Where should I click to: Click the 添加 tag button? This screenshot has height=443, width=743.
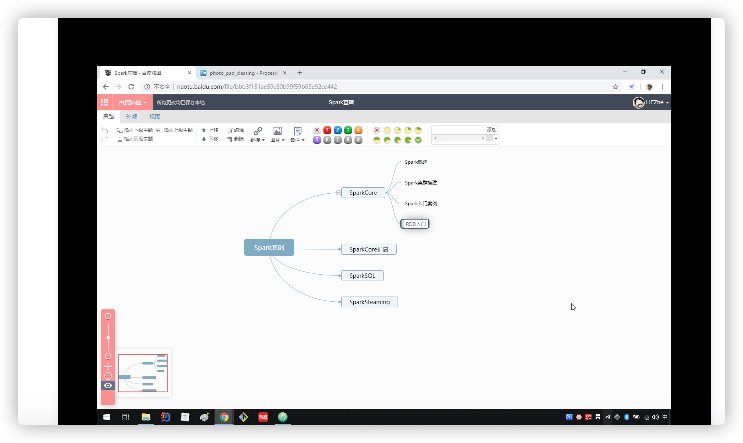pyautogui.click(x=491, y=129)
